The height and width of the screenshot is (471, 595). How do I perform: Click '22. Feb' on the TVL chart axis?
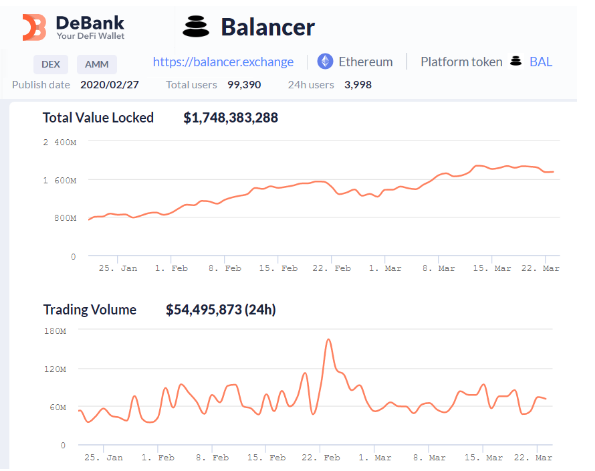coord(332,268)
